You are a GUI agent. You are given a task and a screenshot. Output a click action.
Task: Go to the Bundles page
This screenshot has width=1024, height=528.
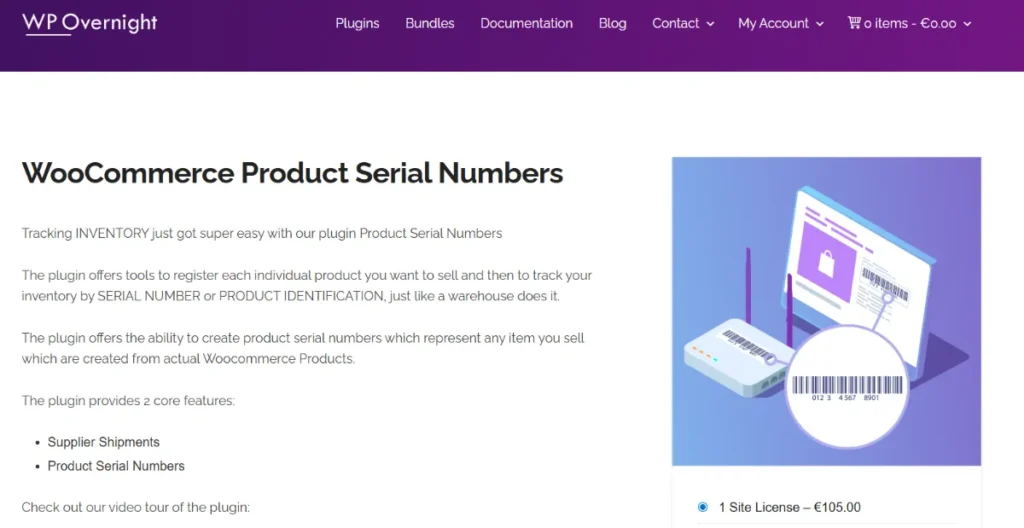tap(430, 23)
